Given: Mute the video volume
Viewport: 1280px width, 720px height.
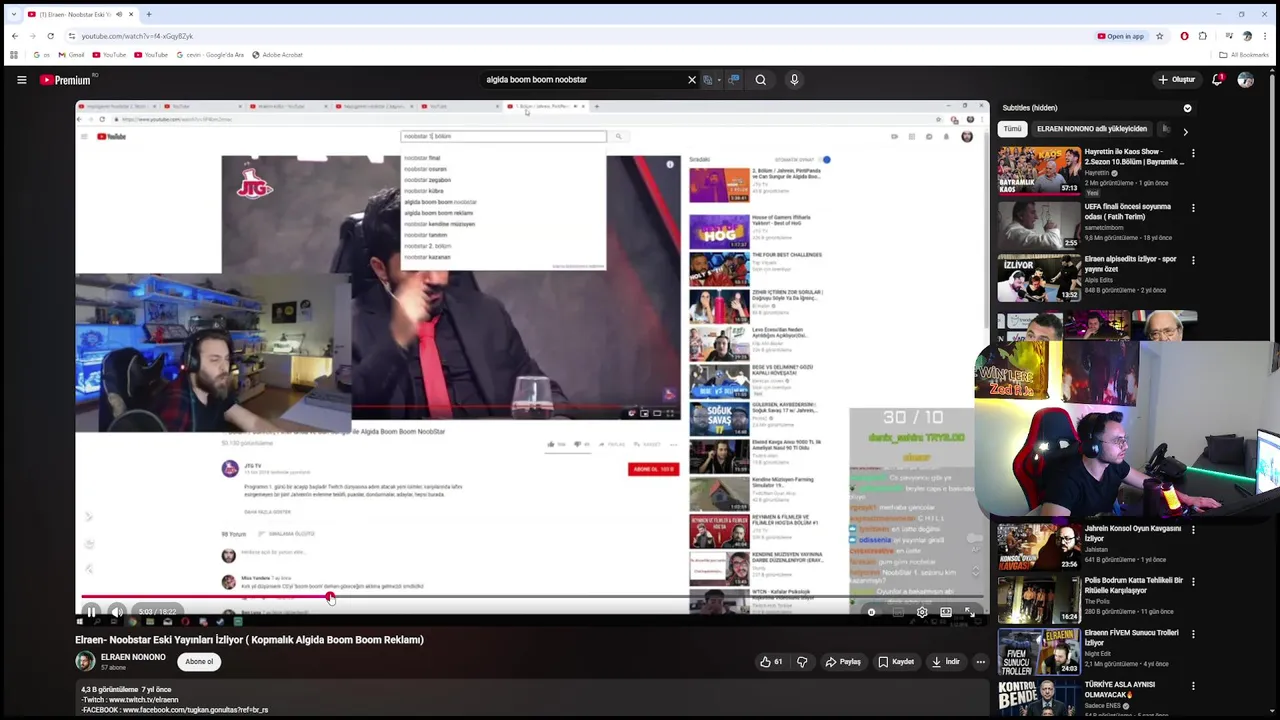Looking at the screenshot, I should [117, 612].
